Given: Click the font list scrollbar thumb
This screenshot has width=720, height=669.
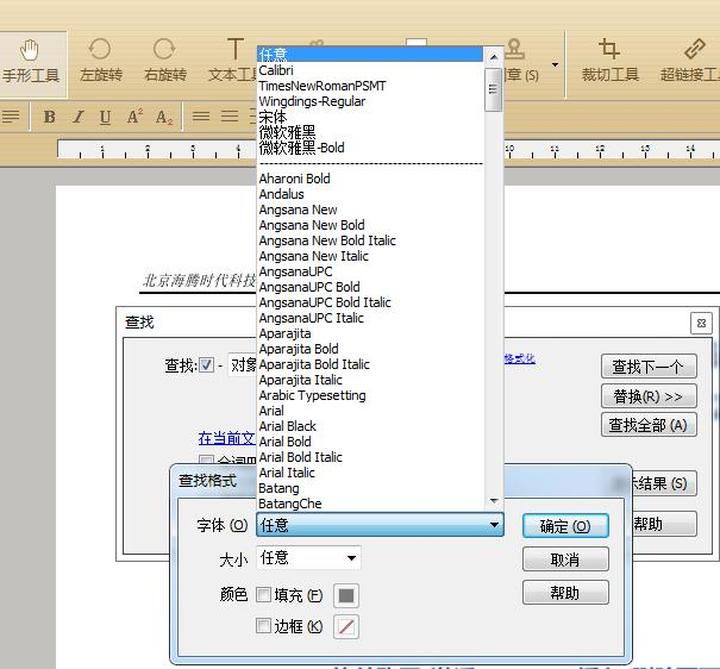Looking at the screenshot, I should point(494,90).
